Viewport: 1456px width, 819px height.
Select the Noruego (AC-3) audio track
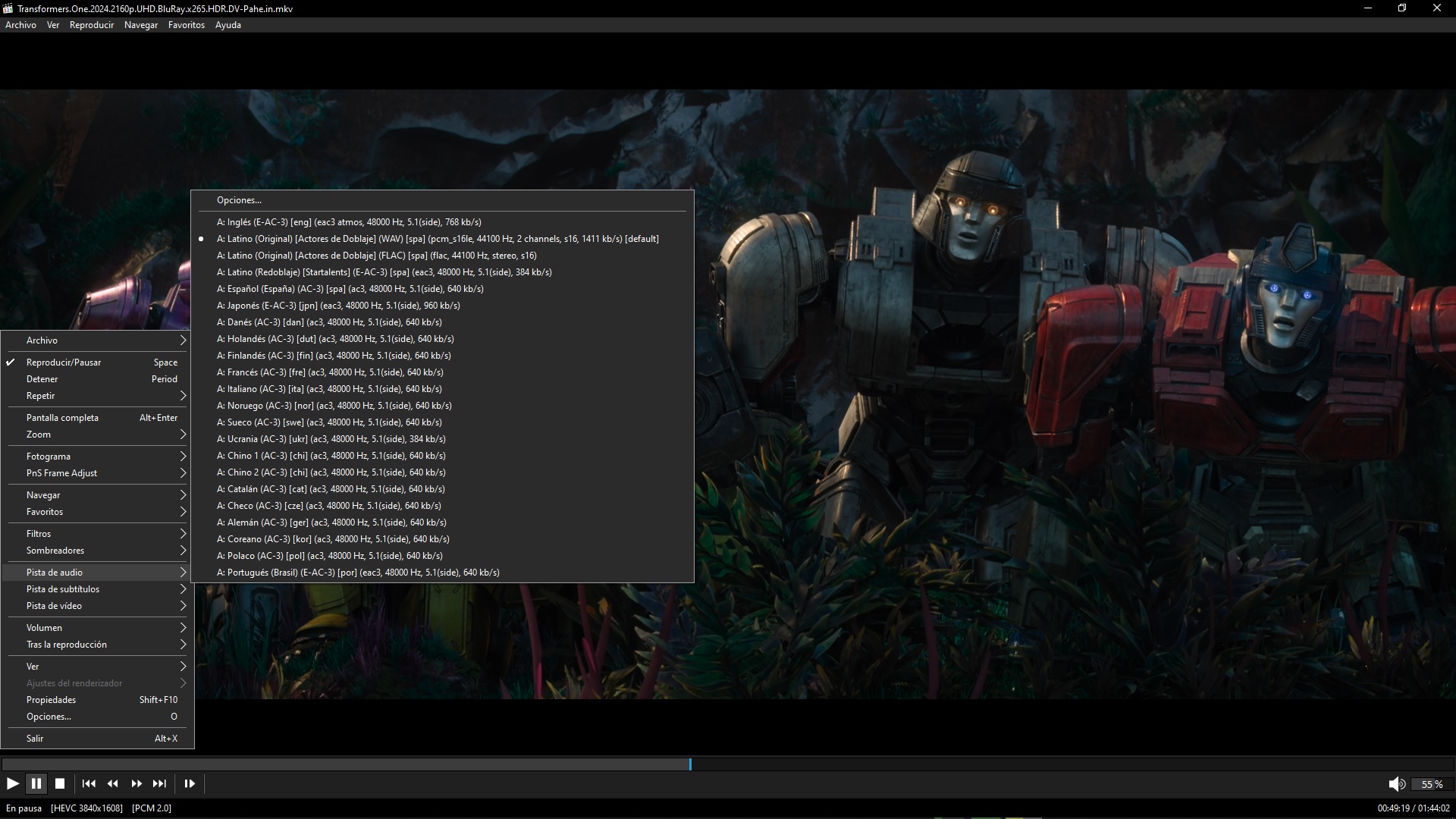pos(442,406)
